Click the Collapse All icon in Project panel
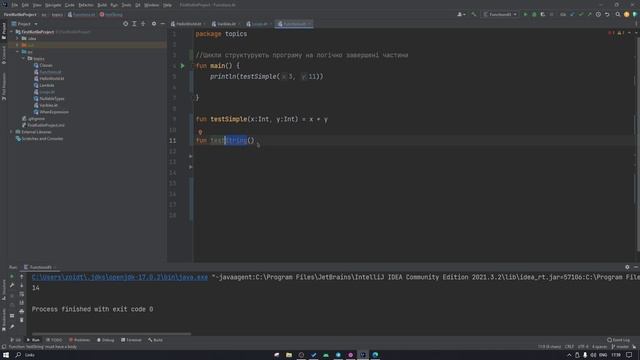The image size is (640, 360). pos(143,24)
